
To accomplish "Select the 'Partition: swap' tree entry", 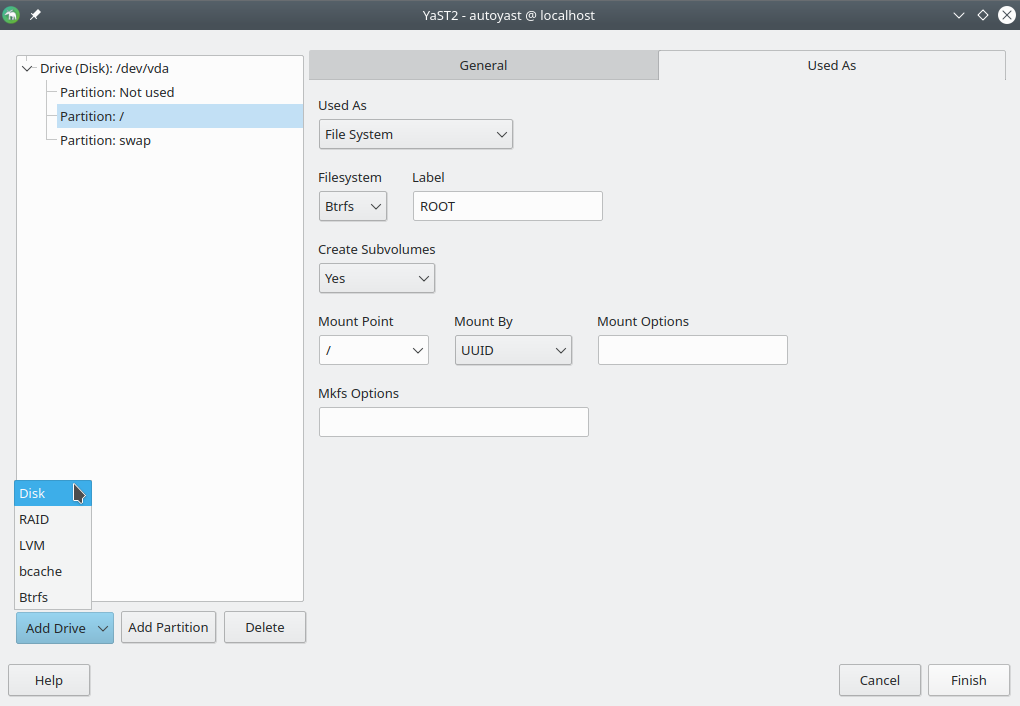I will tap(105, 140).
